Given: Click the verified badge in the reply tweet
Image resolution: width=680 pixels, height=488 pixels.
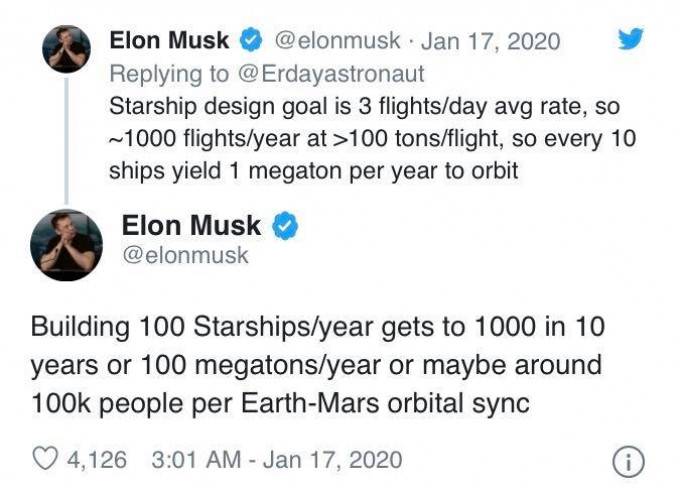Looking at the screenshot, I should click(x=251, y=40).
